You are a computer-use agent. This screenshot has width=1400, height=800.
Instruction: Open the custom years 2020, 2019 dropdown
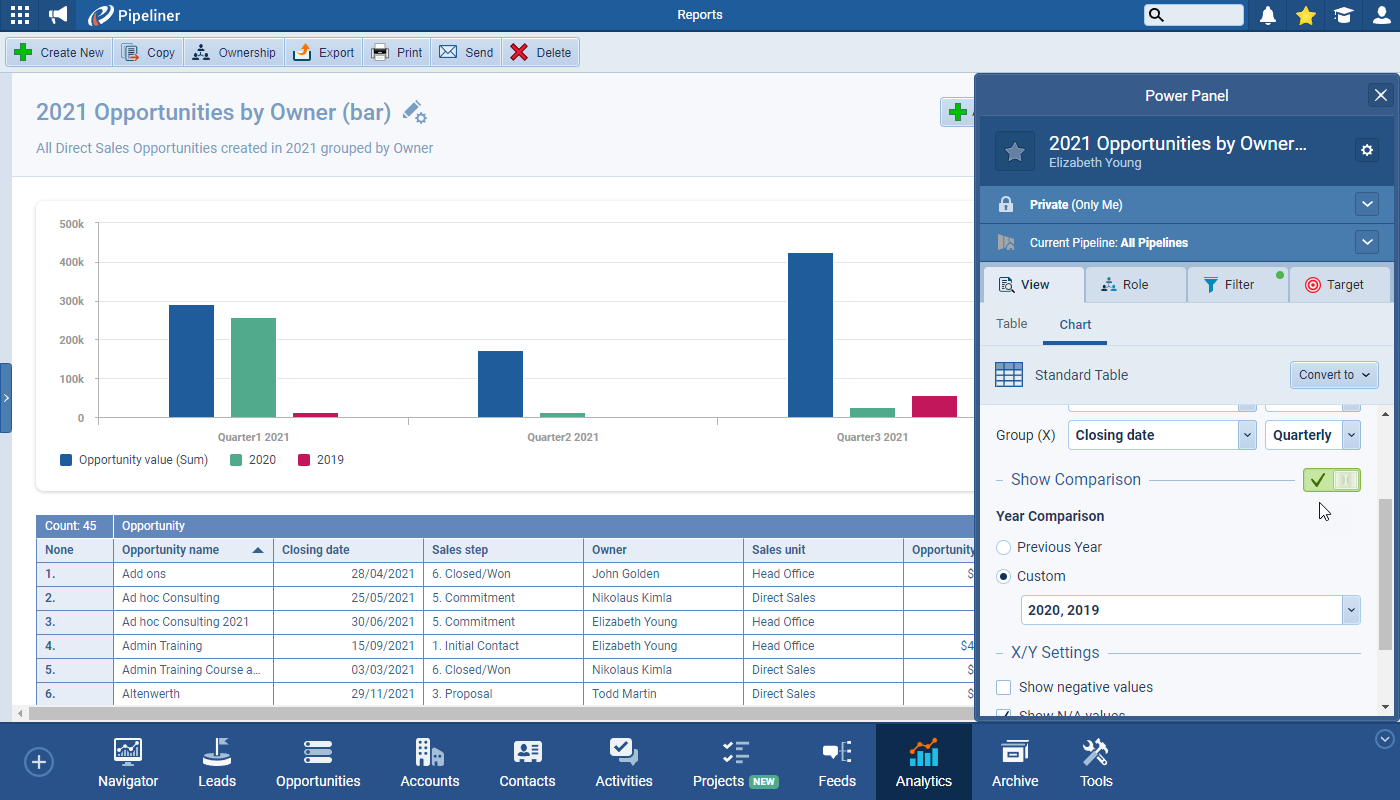click(1190, 610)
